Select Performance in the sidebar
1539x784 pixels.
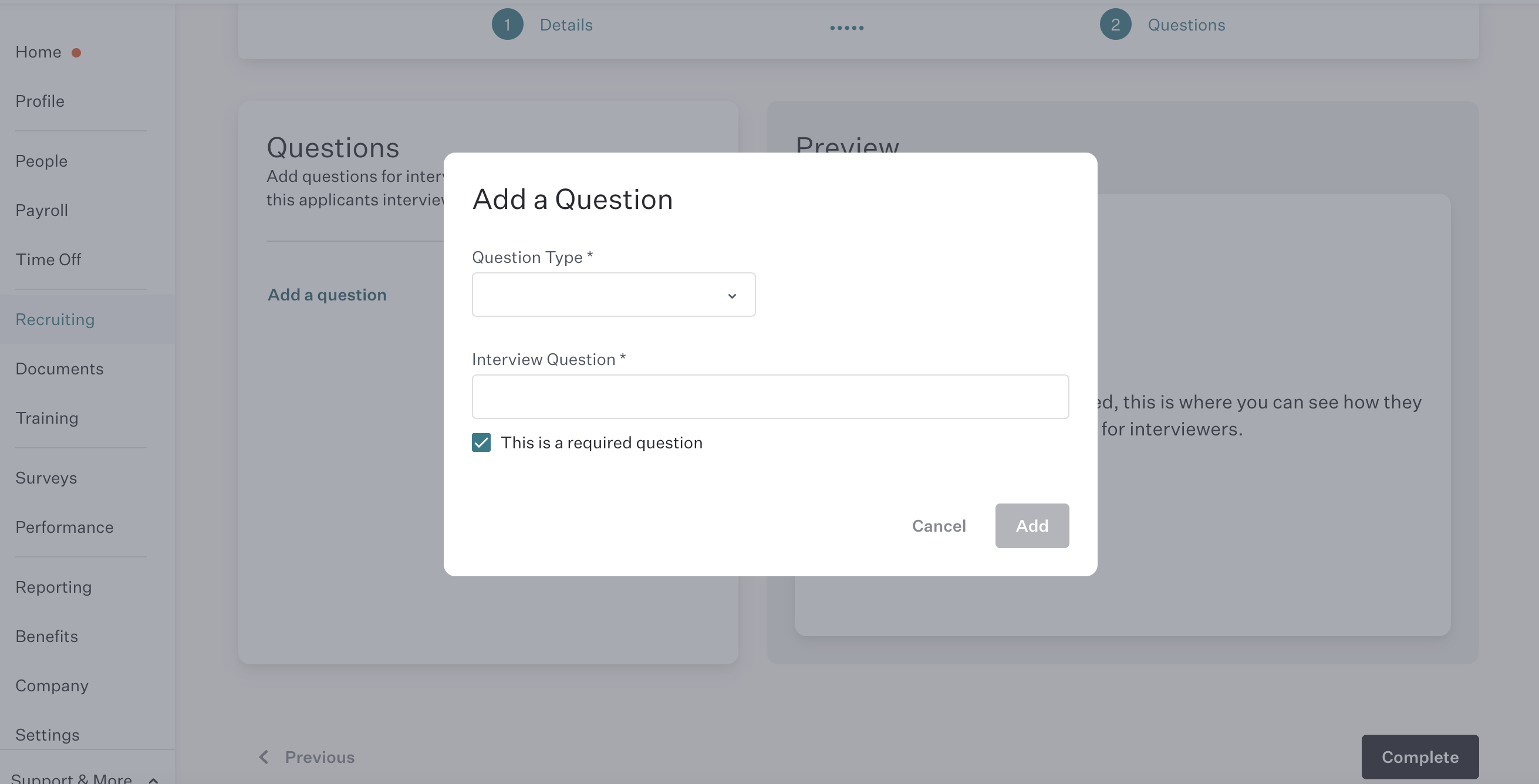pos(65,526)
